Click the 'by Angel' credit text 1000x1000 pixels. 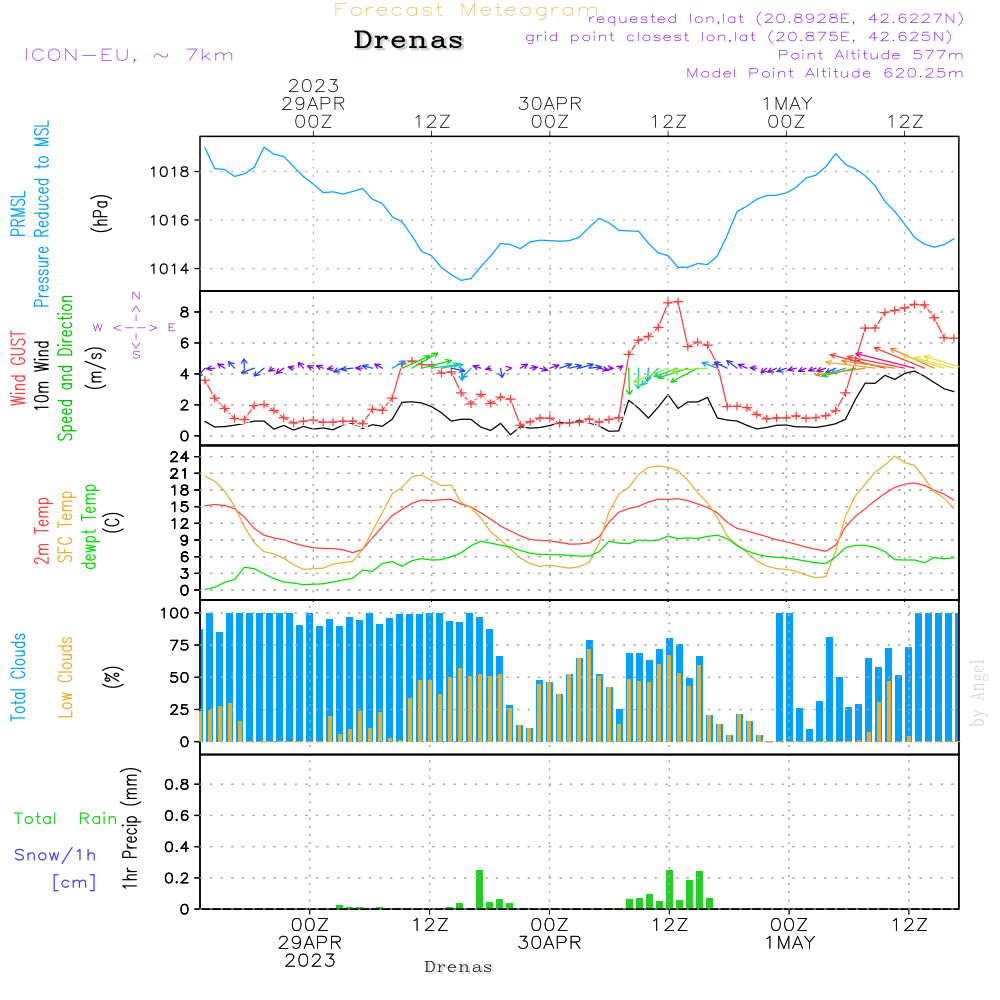click(978, 693)
